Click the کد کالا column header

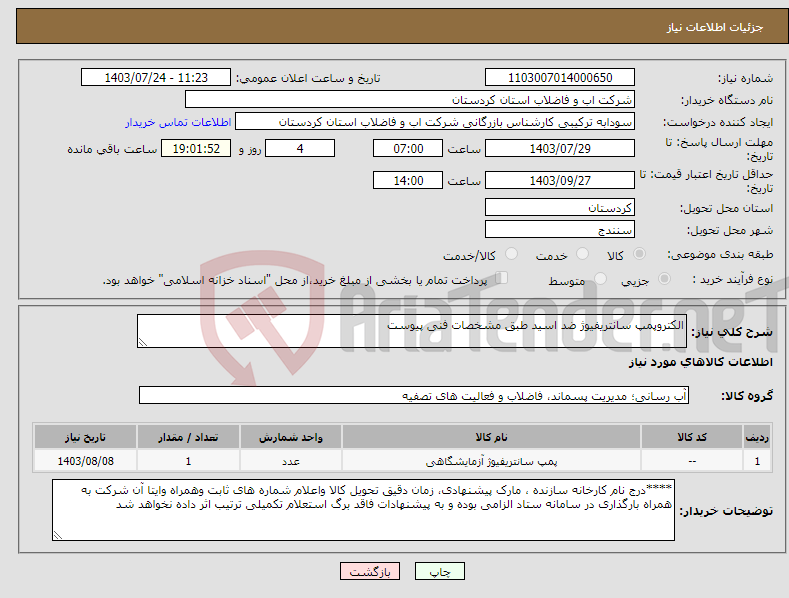pyautogui.click(x=692, y=437)
